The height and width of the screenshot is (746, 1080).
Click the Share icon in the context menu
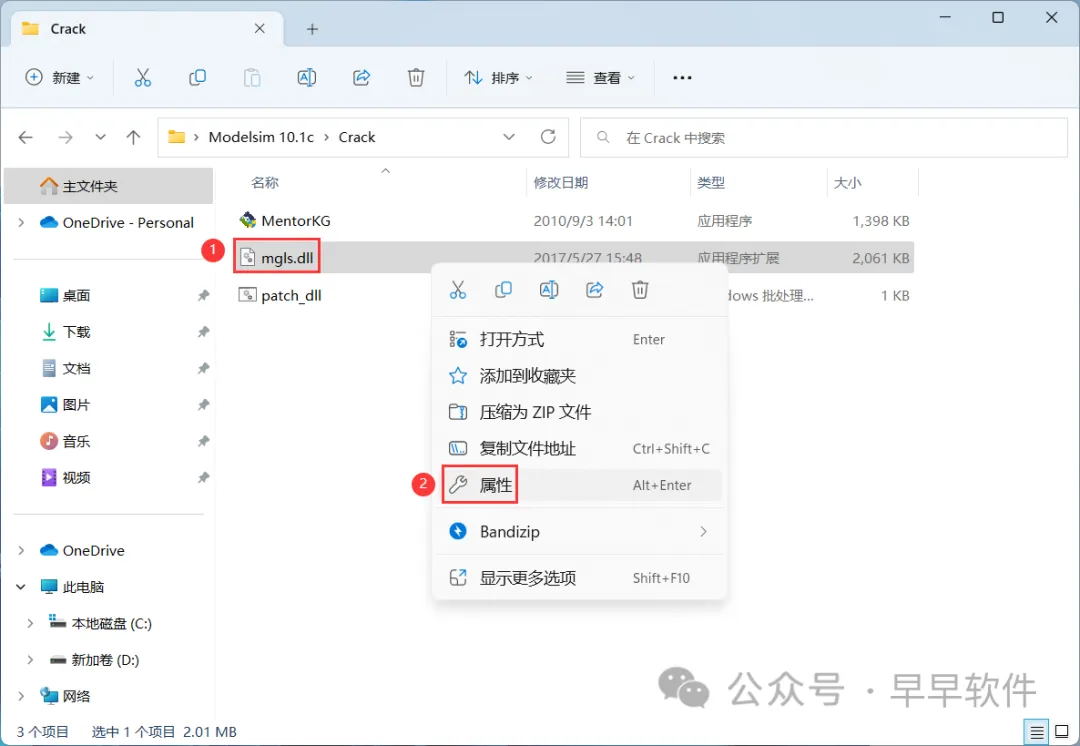(594, 290)
